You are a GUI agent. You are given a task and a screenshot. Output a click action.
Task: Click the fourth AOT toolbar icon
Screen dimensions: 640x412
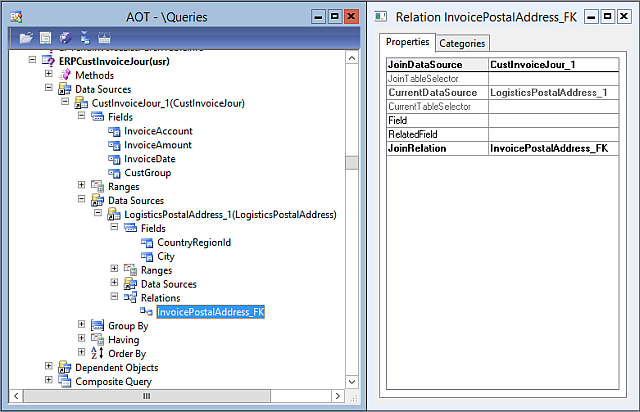(x=84, y=38)
